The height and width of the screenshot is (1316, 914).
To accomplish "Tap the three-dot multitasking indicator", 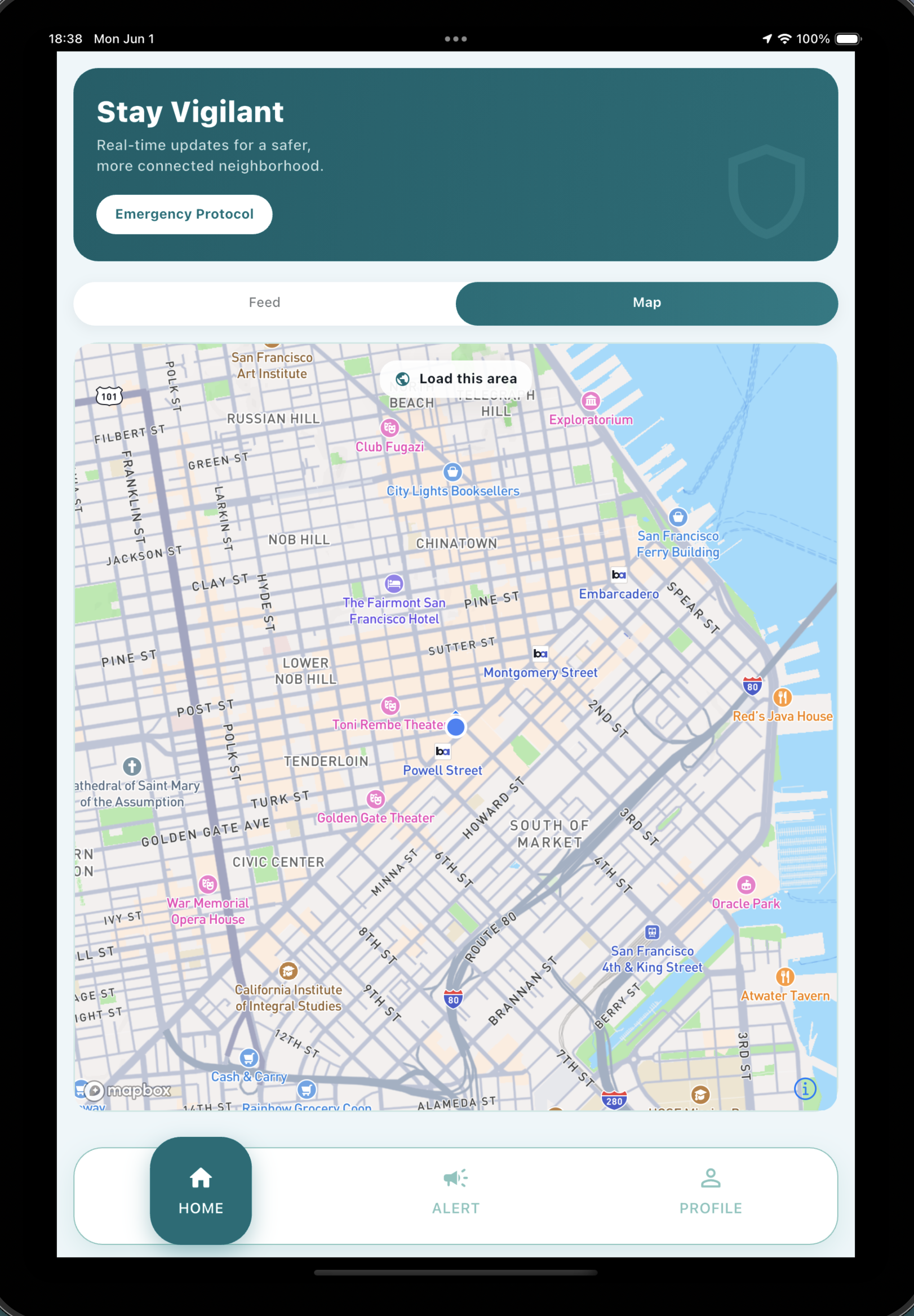I will [x=456, y=39].
